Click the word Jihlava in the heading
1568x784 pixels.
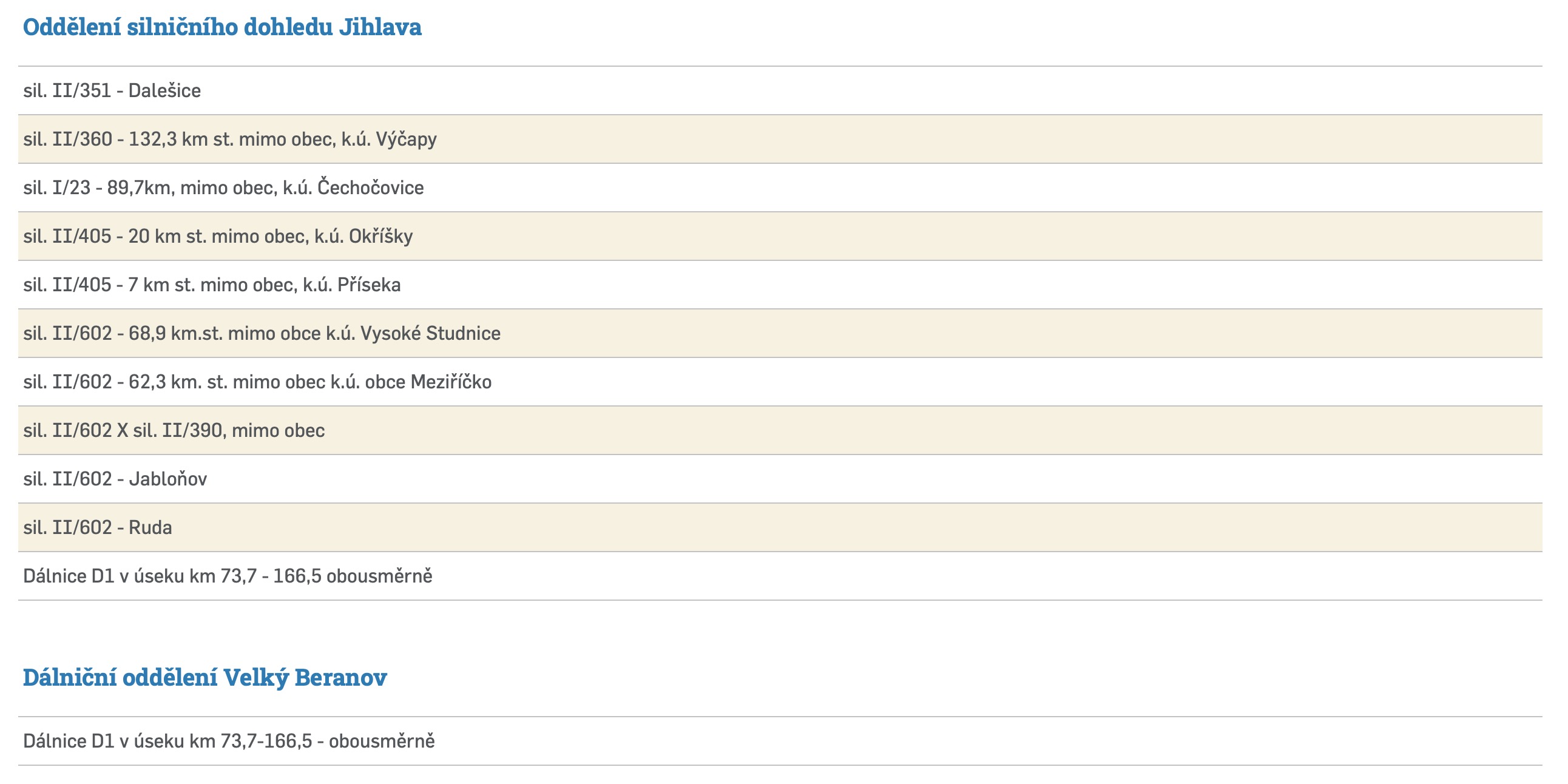[x=380, y=27]
